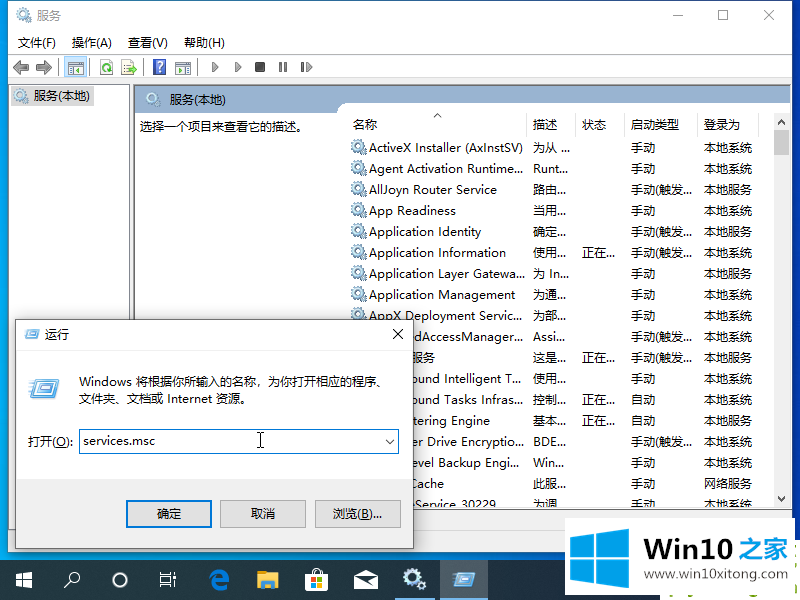Select Agent Activation Runtime service row

tap(445, 169)
